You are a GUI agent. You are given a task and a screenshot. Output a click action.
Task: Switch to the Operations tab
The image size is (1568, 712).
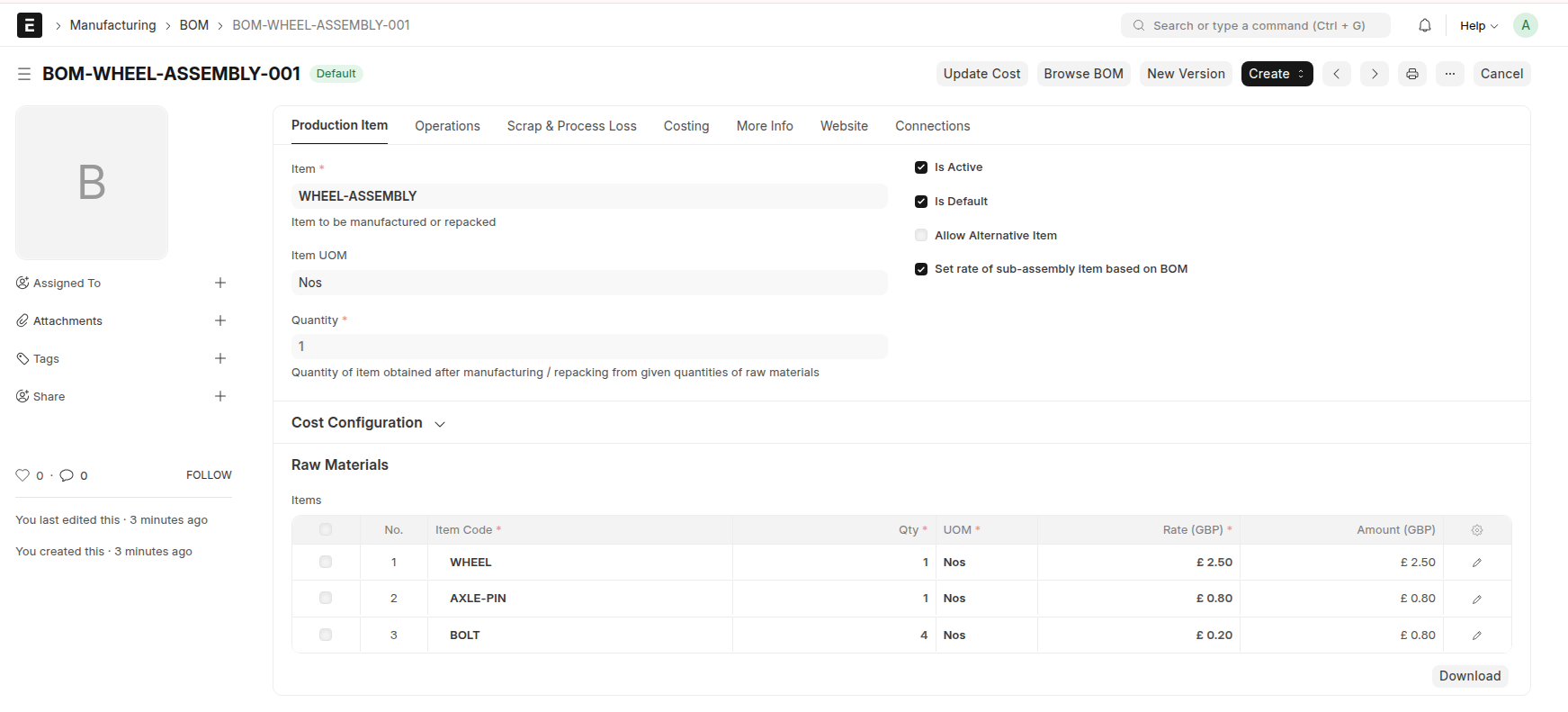tap(447, 126)
